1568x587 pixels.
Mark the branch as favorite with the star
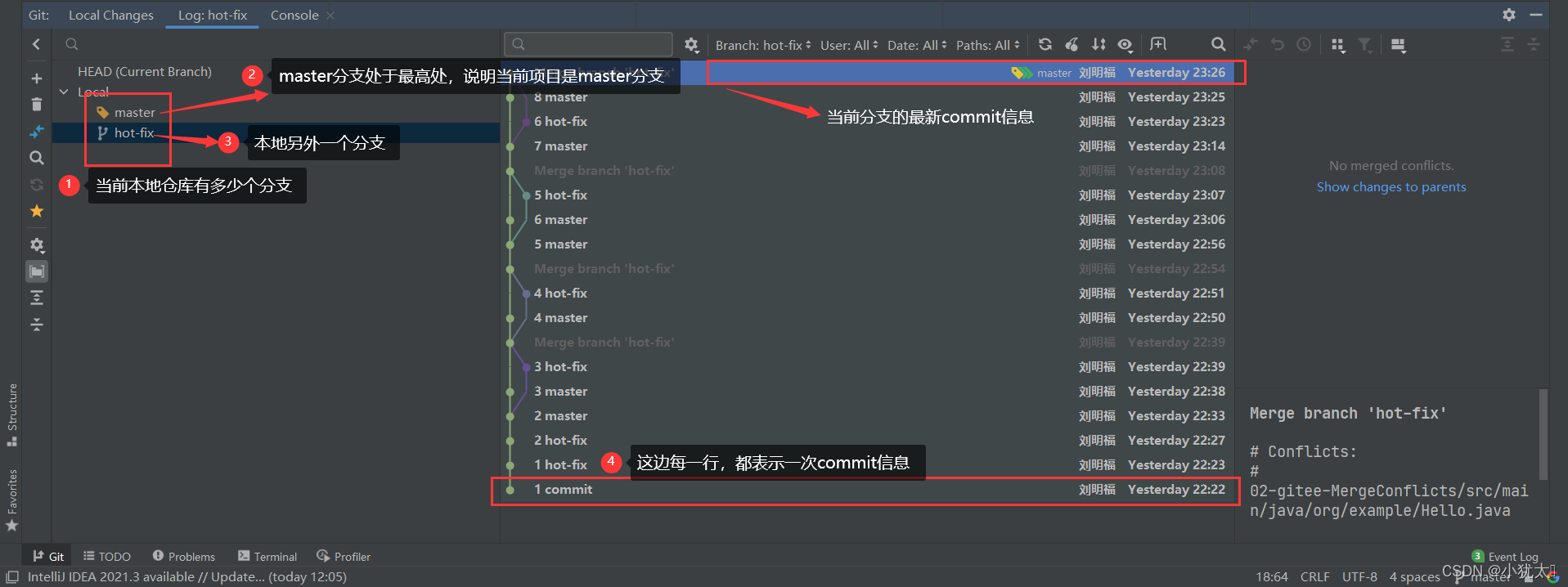pos(36,211)
